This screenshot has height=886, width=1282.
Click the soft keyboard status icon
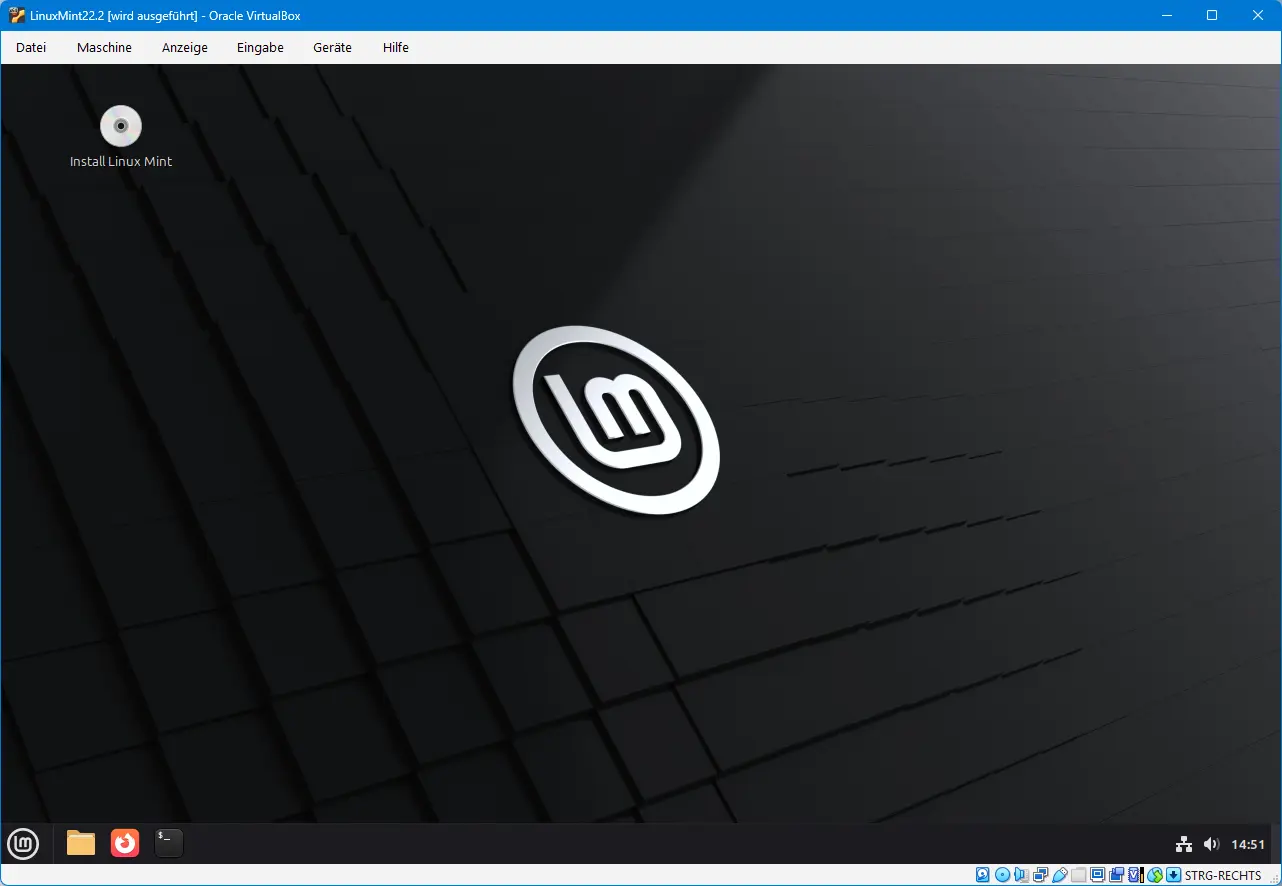coord(1172,874)
